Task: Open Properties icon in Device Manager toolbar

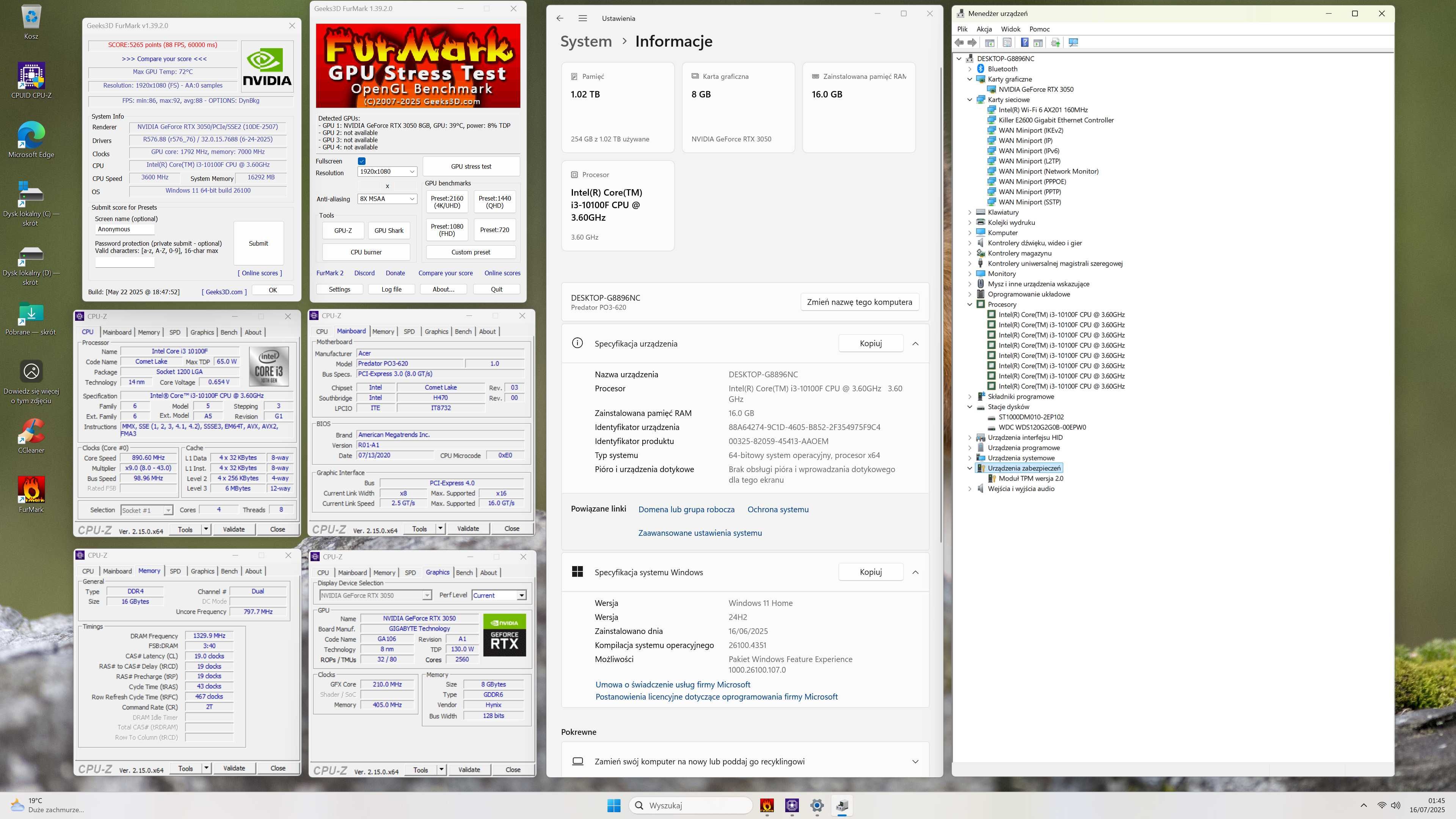Action: coord(1007,43)
